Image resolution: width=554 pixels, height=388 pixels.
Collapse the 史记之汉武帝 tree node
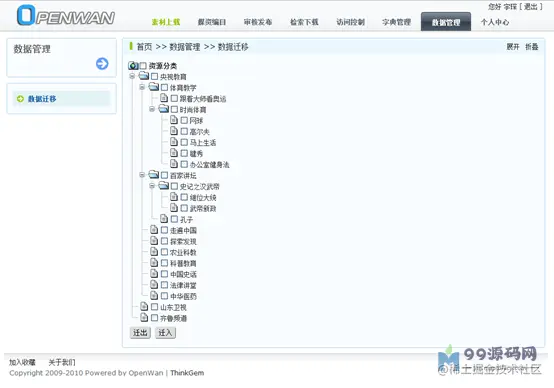tap(152, 186)
